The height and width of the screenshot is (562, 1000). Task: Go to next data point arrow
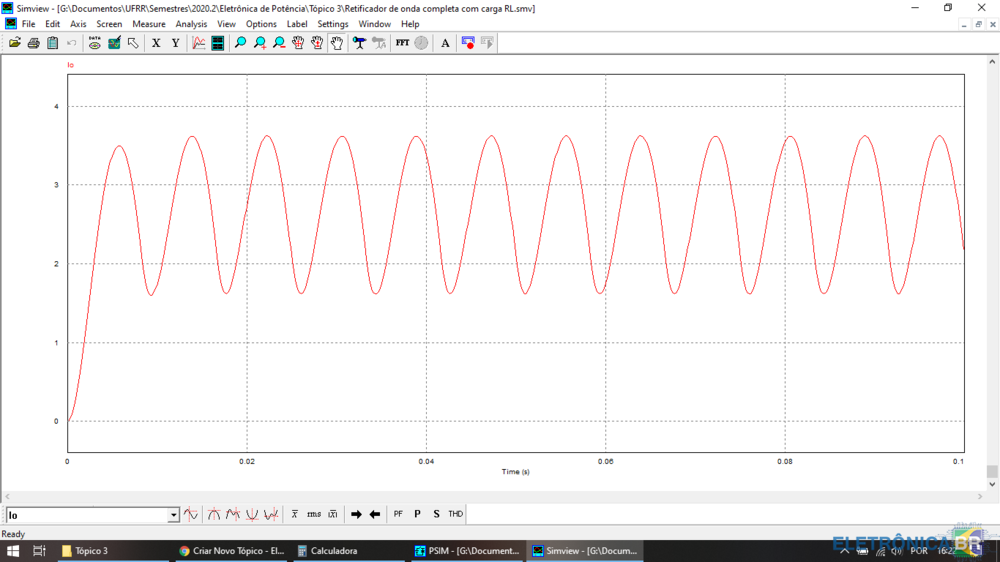tap(356, 514)
